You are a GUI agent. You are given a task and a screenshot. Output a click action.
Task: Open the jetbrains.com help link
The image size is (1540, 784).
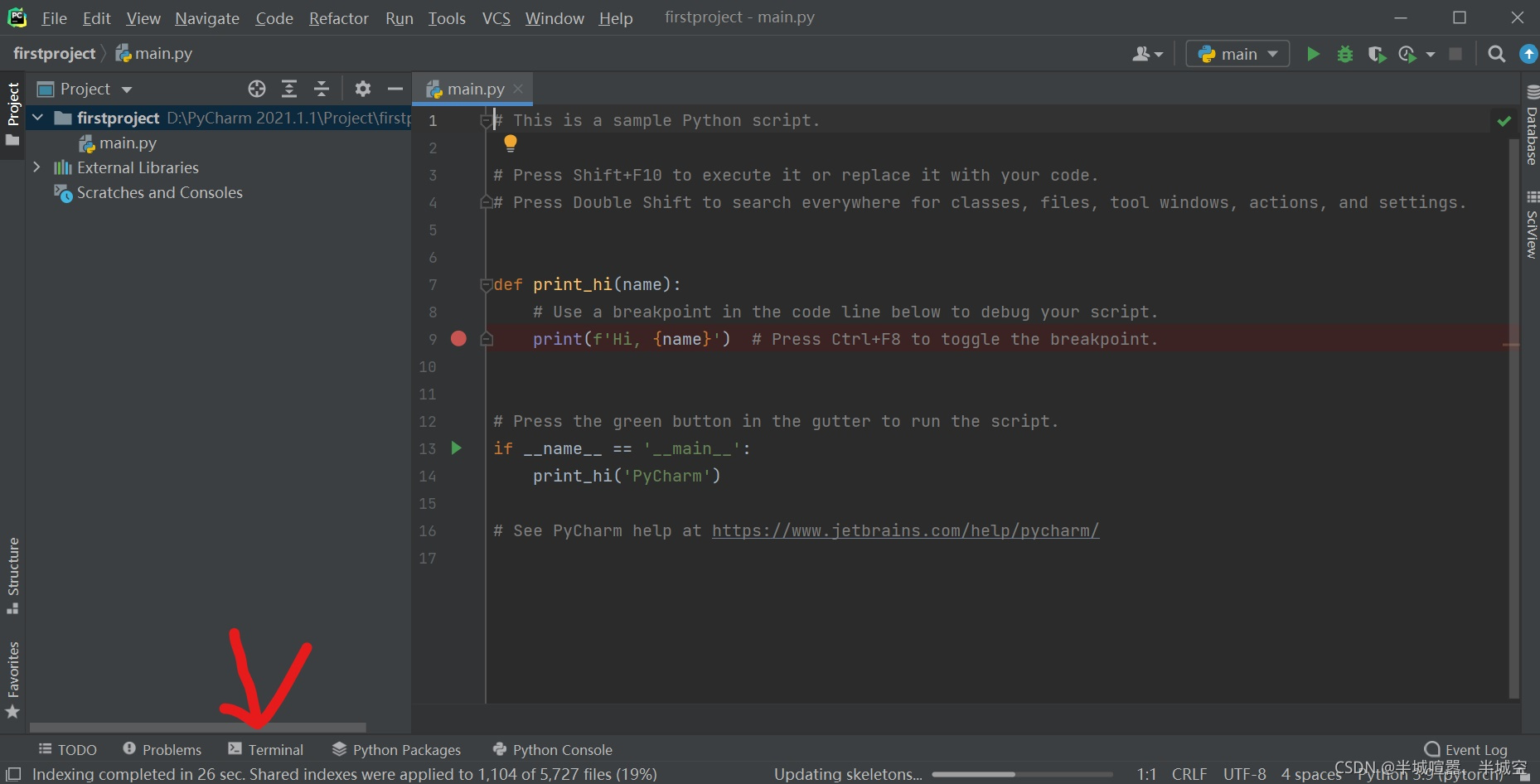pos(905,530)
